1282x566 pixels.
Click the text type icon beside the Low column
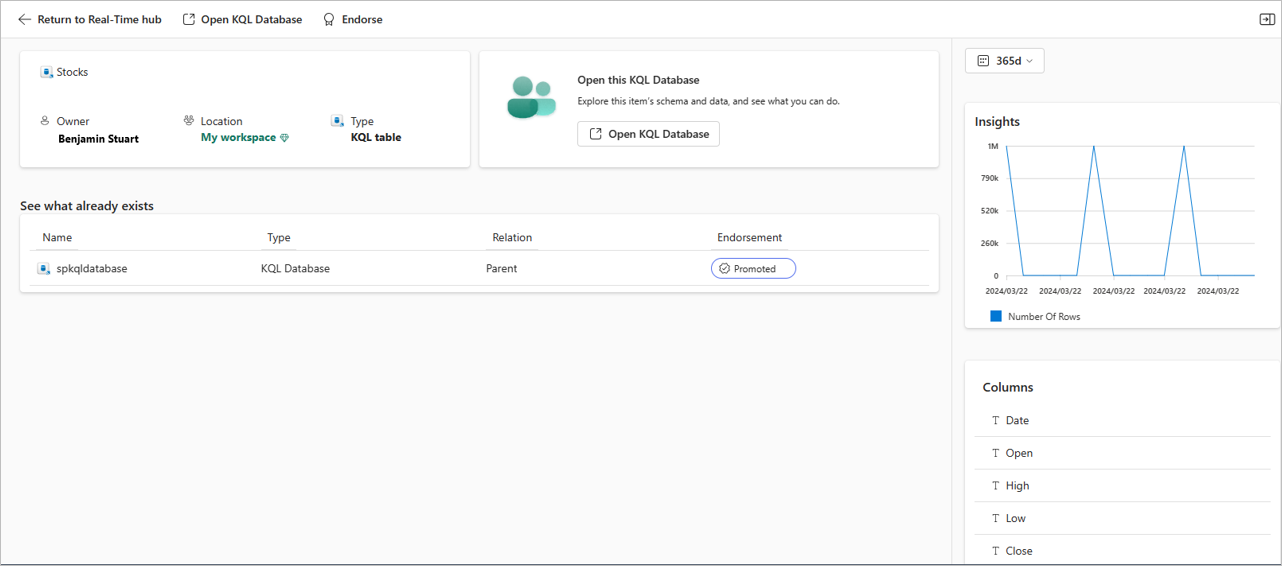pyautogui.click(x=995, y=518)
